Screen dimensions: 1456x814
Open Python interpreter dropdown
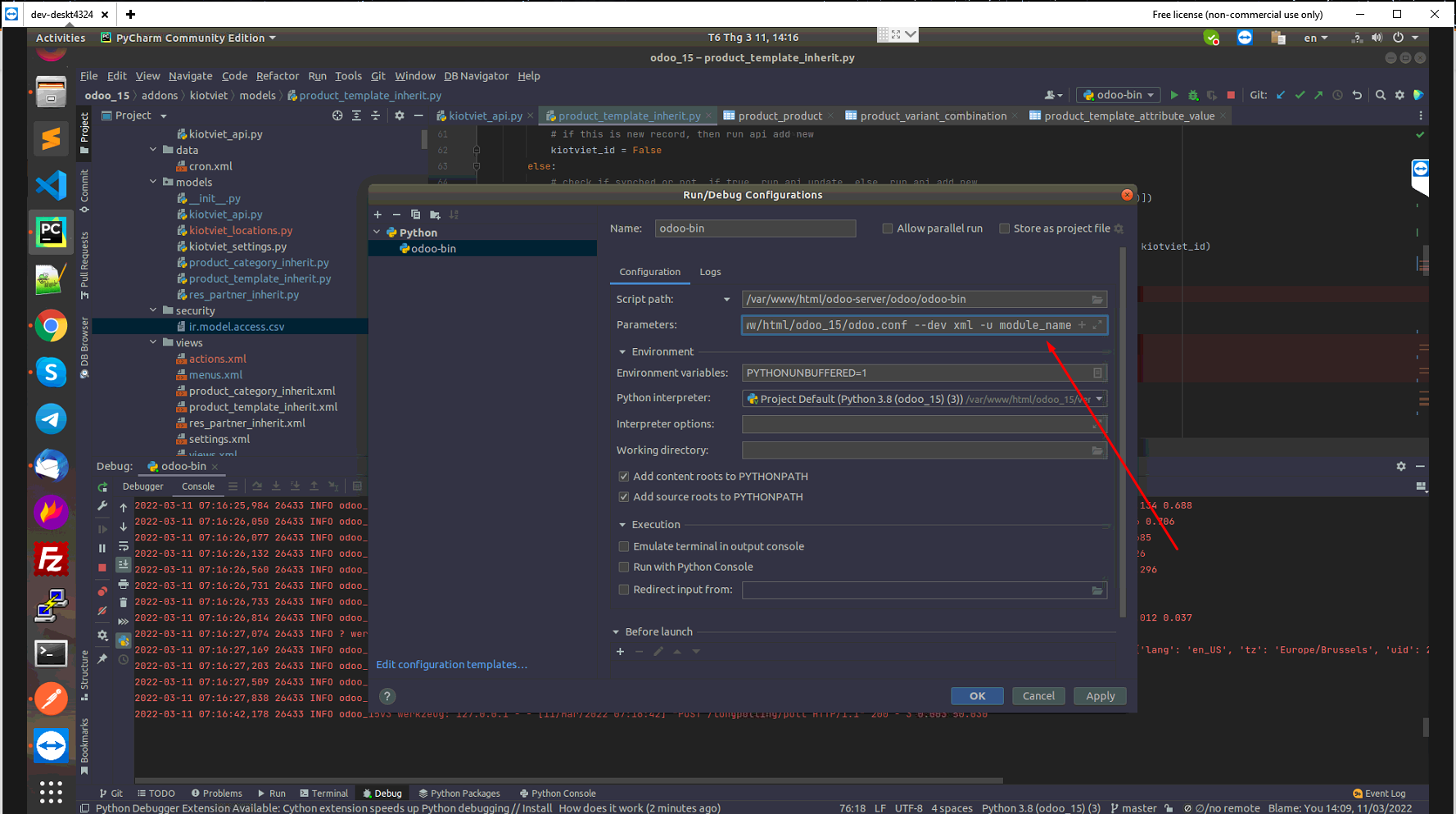pyautogui.click(x=1099, y=399)
